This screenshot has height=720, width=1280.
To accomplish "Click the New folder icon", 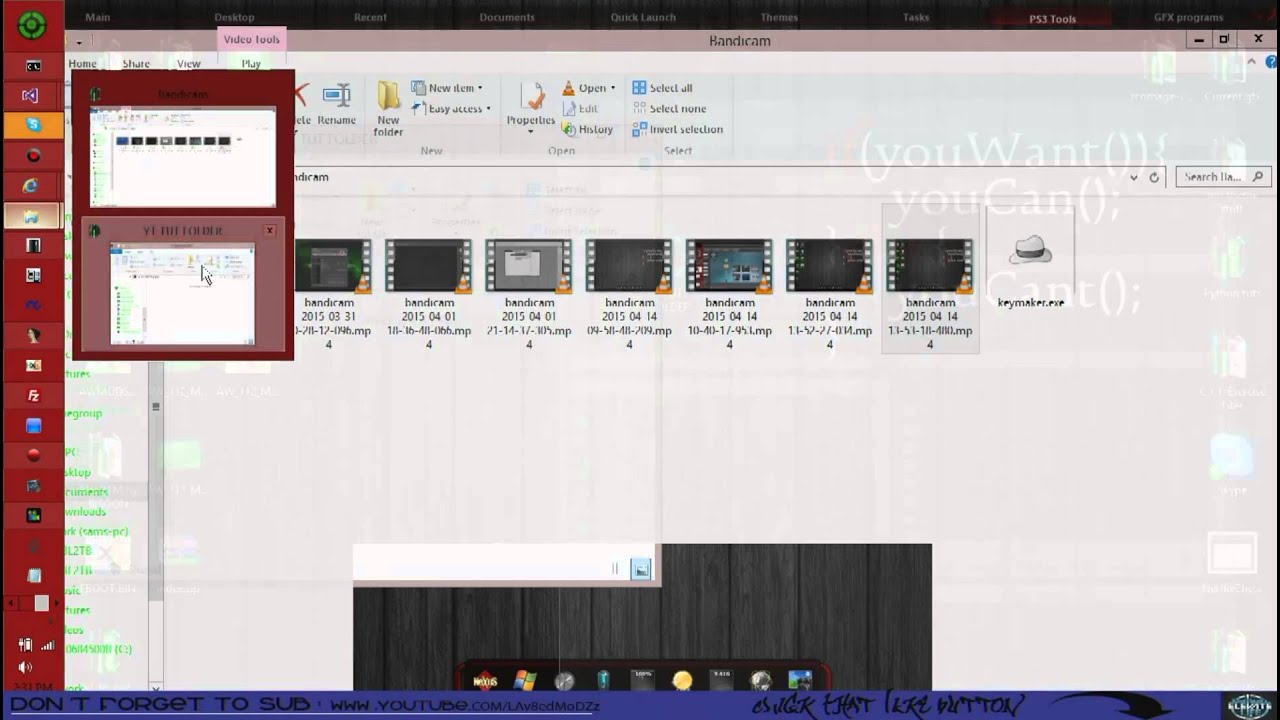I will point(388,108).
